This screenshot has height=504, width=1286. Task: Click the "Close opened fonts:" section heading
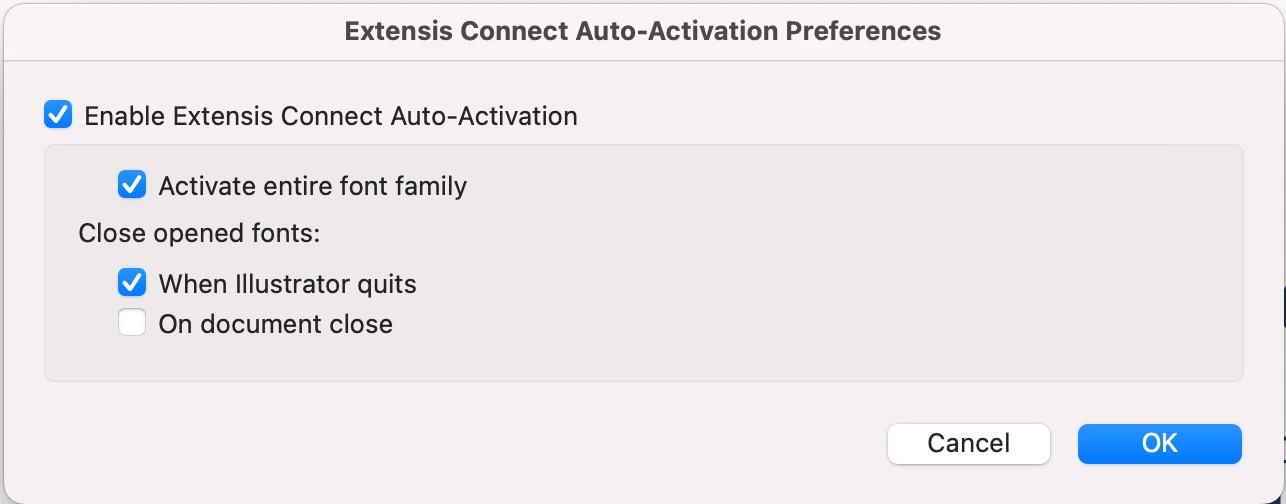coord(199,234)
